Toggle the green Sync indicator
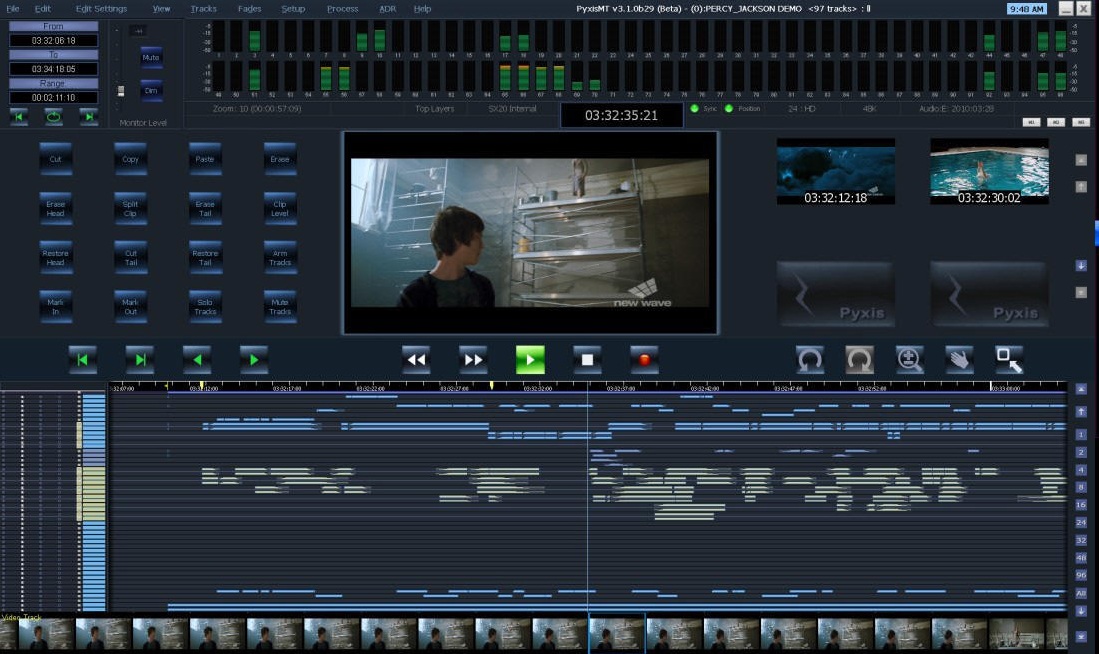Viewport: 1099px width, 654px height. click(x=695, y=109)
